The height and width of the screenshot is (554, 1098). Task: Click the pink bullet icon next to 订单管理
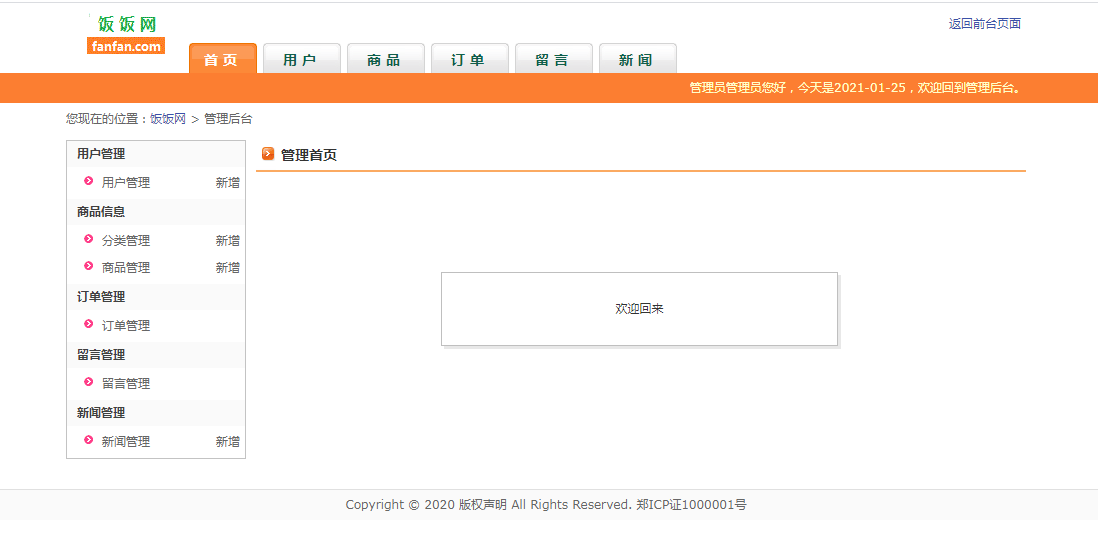(x=88, y=324)
